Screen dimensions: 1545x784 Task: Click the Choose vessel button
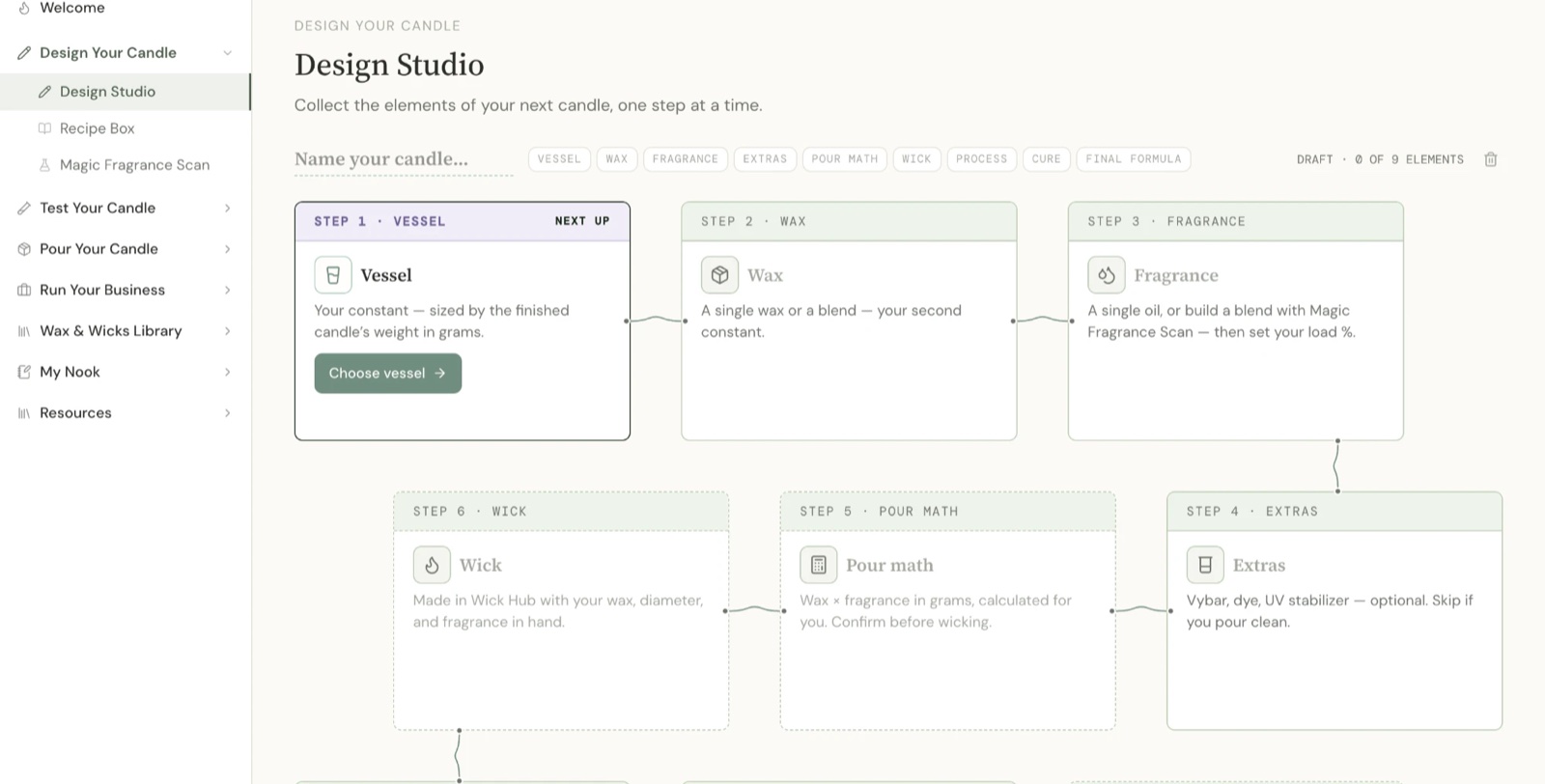(x=387, y=374)
